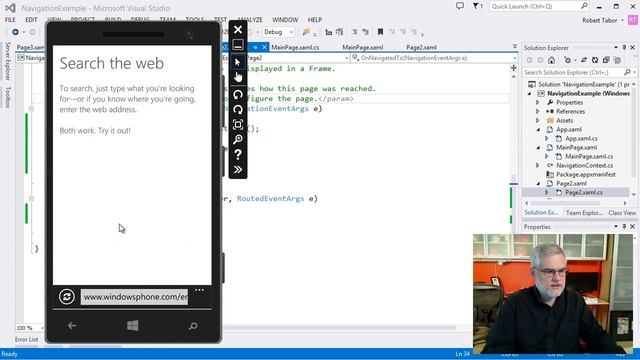Collapse the App.xaml node
Screen dimensions: 640x360
click(x=538, y=129)
